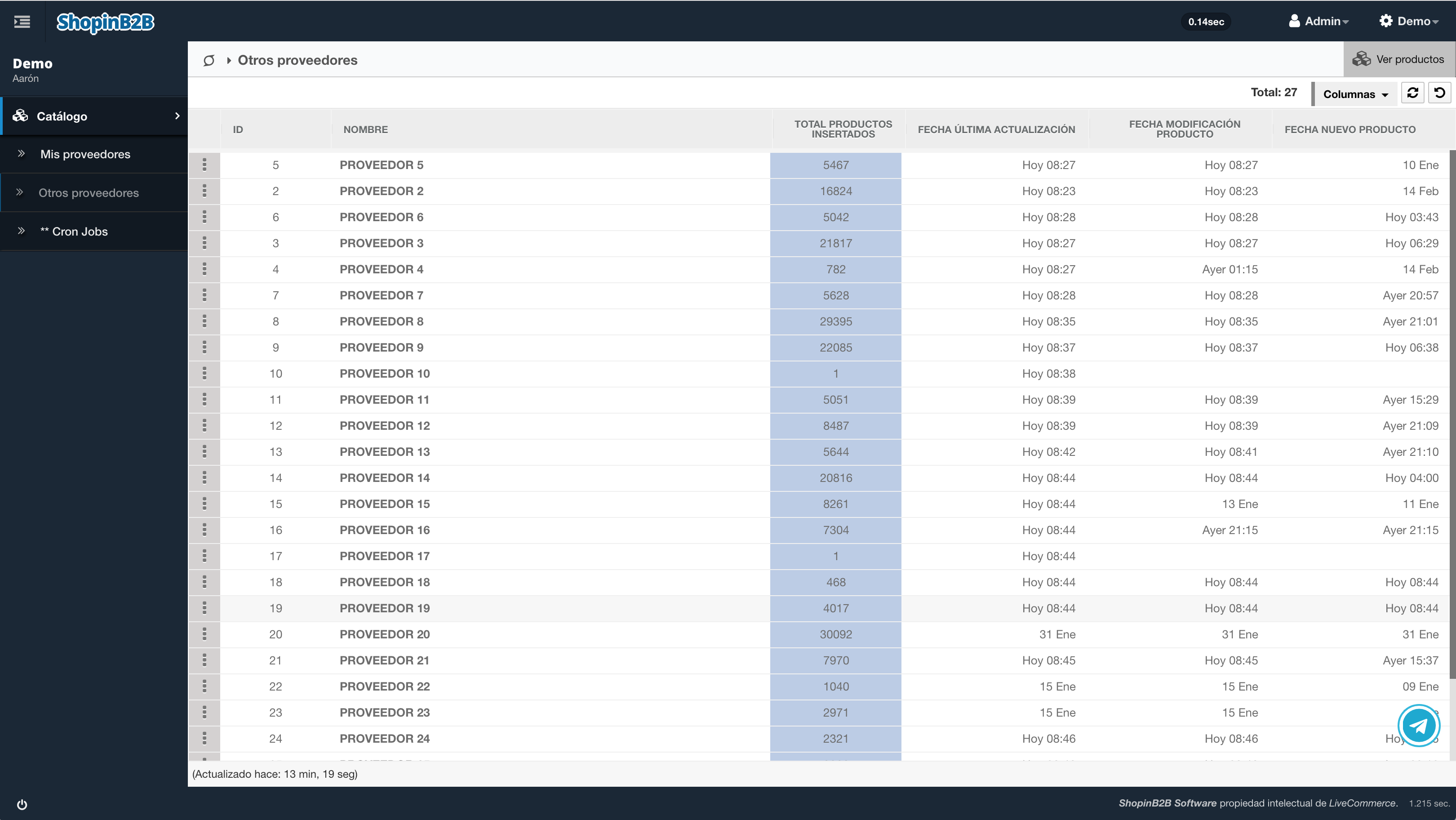The image size is (1456, 820).
Task: Click the 0.14sec timing badge
Action: 1206,22
